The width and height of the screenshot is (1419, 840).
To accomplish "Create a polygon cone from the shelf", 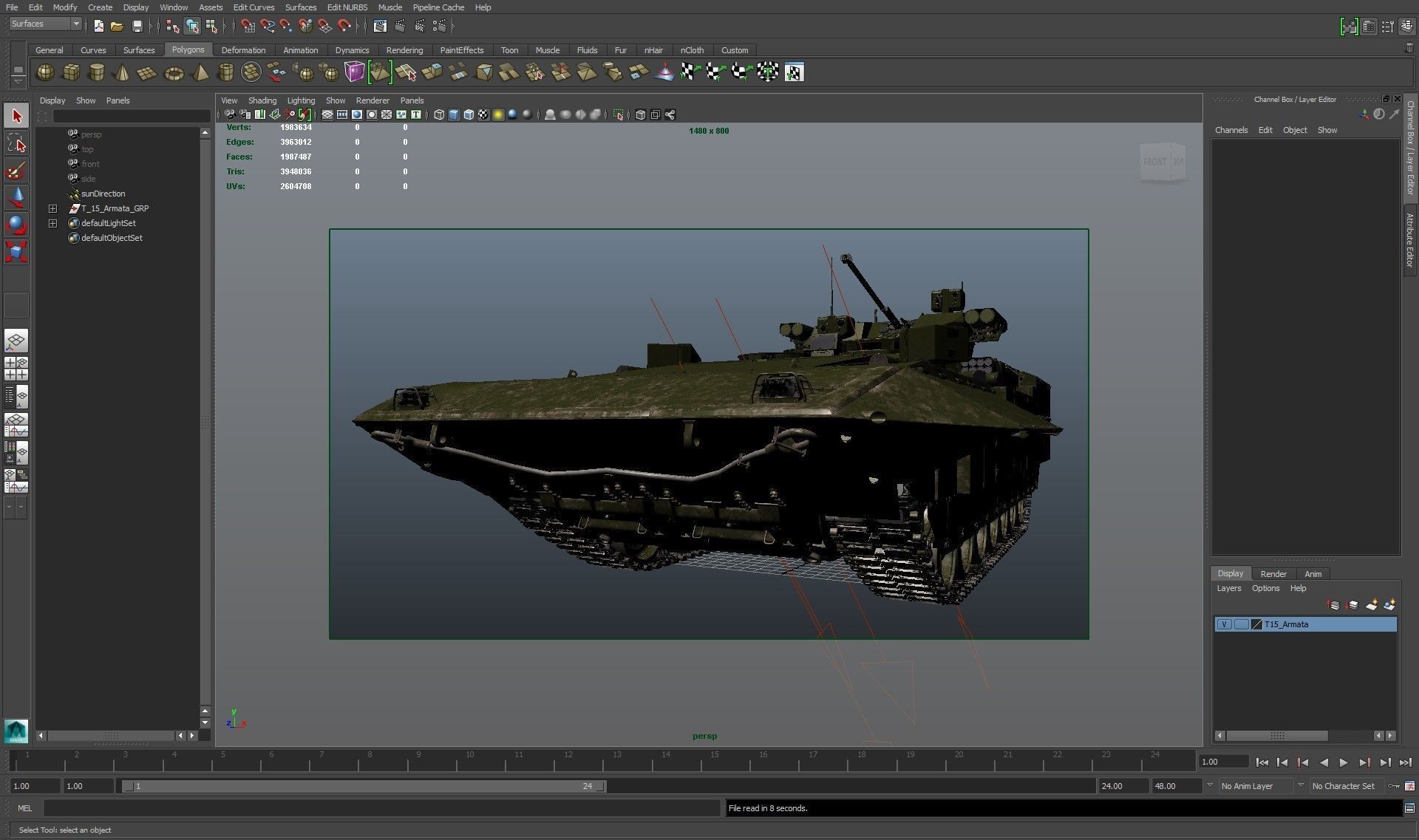I will 123,72.
